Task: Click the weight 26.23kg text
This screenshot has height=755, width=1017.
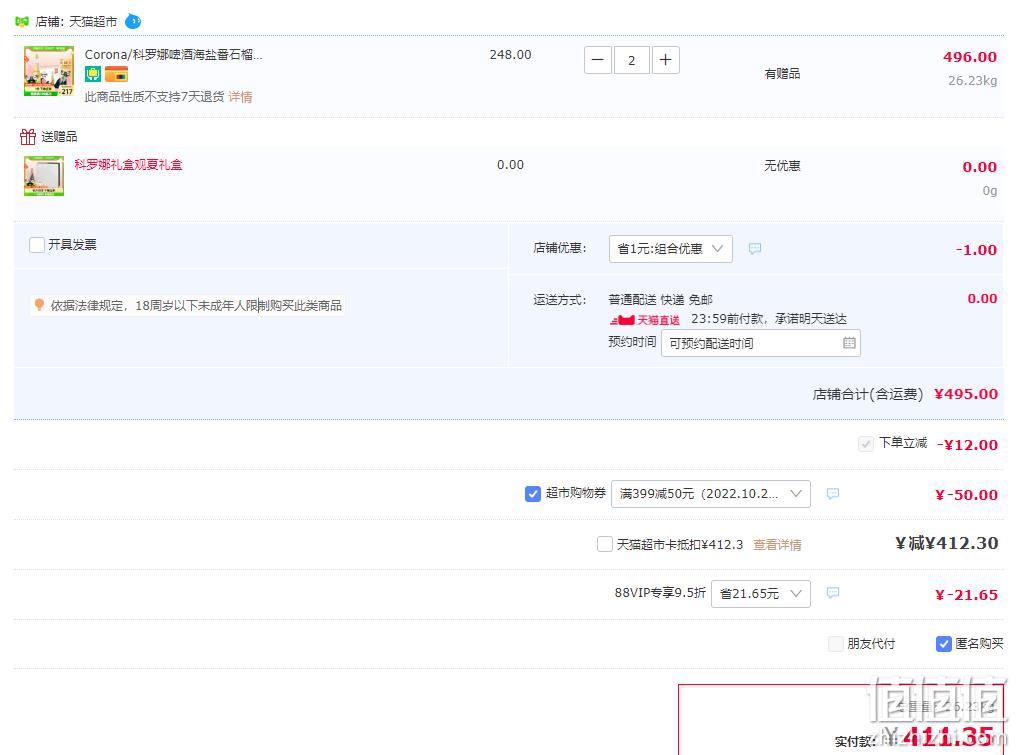Action: coord(972,81)
